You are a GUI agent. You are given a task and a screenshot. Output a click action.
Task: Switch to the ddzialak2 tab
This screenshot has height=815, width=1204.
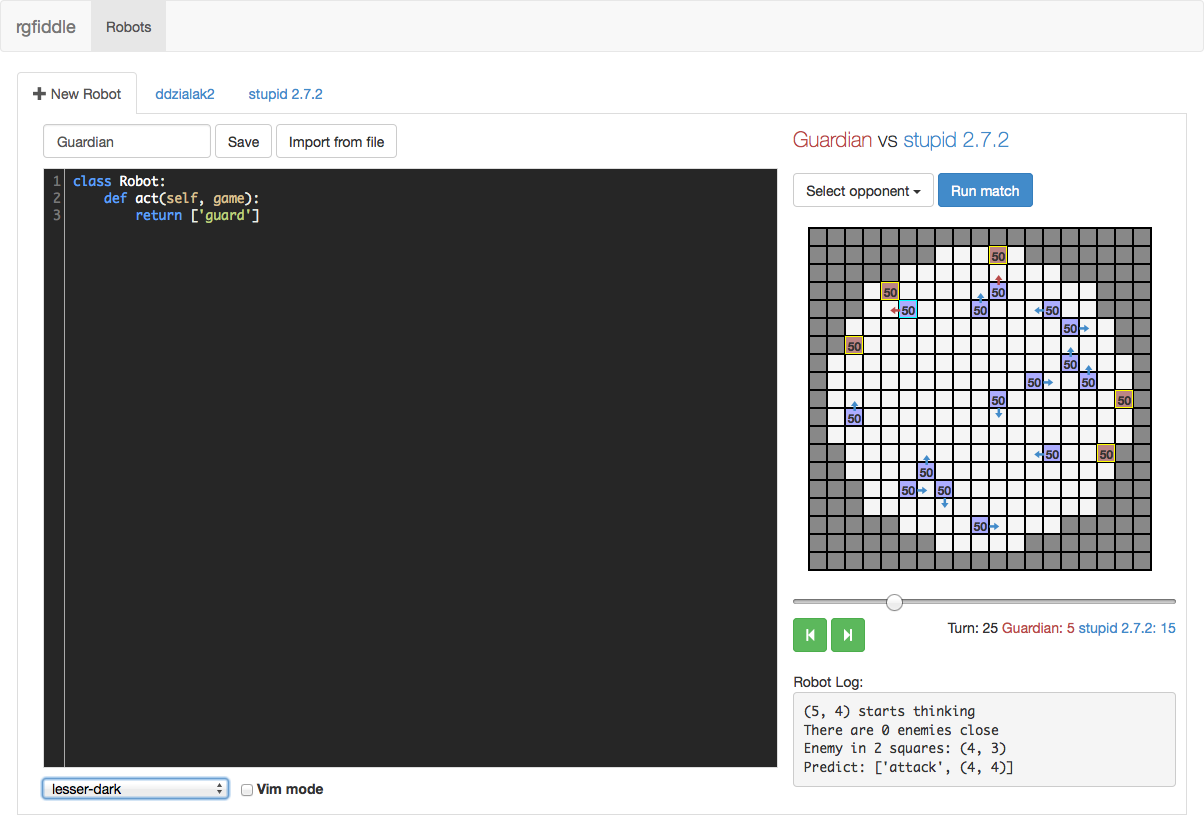[185, 94]
